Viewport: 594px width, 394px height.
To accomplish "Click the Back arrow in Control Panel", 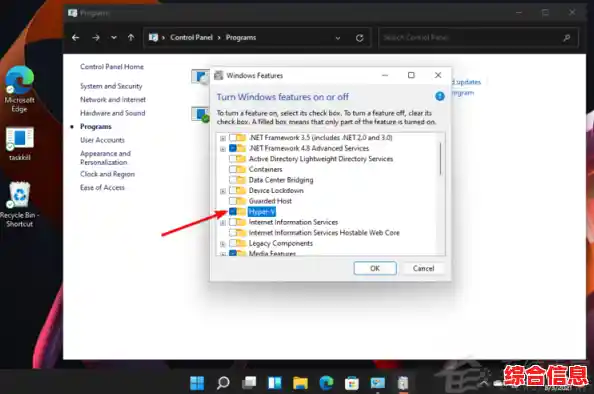I will [x=75, y=38].
